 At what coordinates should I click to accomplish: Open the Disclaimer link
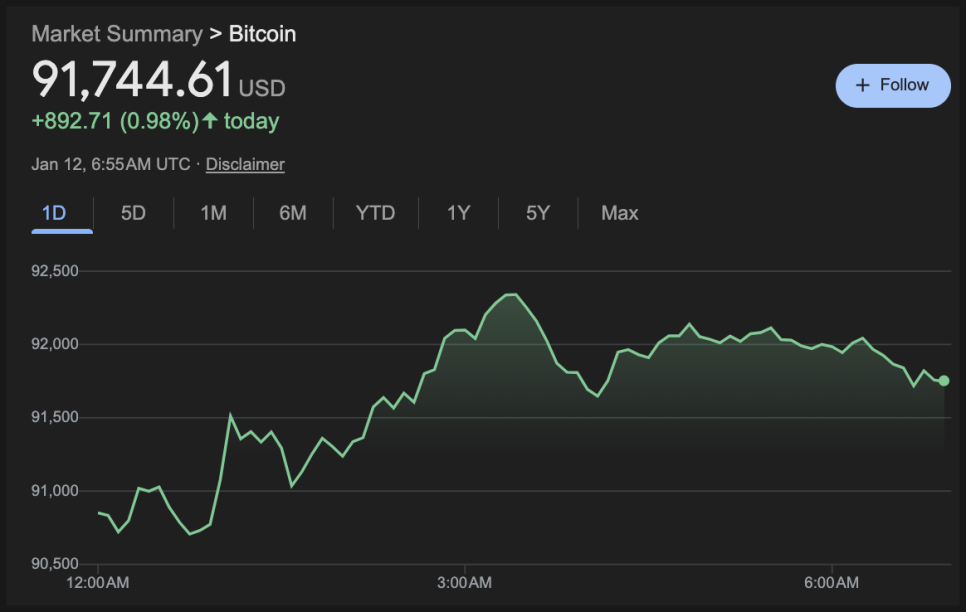245,164
